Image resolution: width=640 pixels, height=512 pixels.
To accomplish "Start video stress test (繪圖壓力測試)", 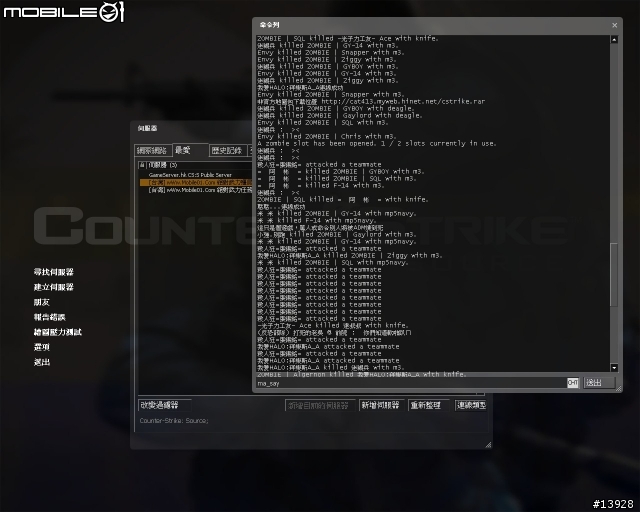I will coord(58,332).
